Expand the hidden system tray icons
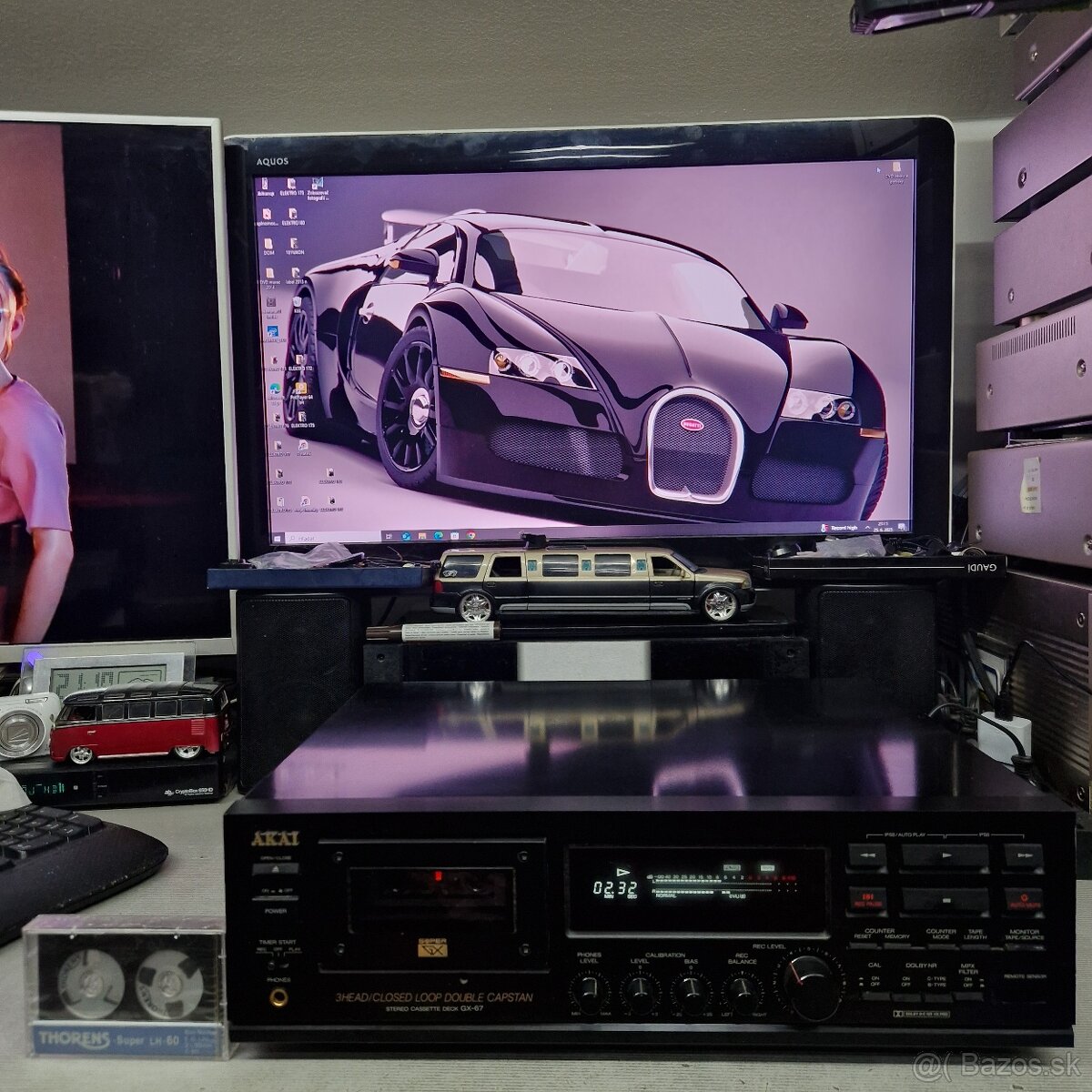This screenshot has height=1092, width=1092. 867,528
